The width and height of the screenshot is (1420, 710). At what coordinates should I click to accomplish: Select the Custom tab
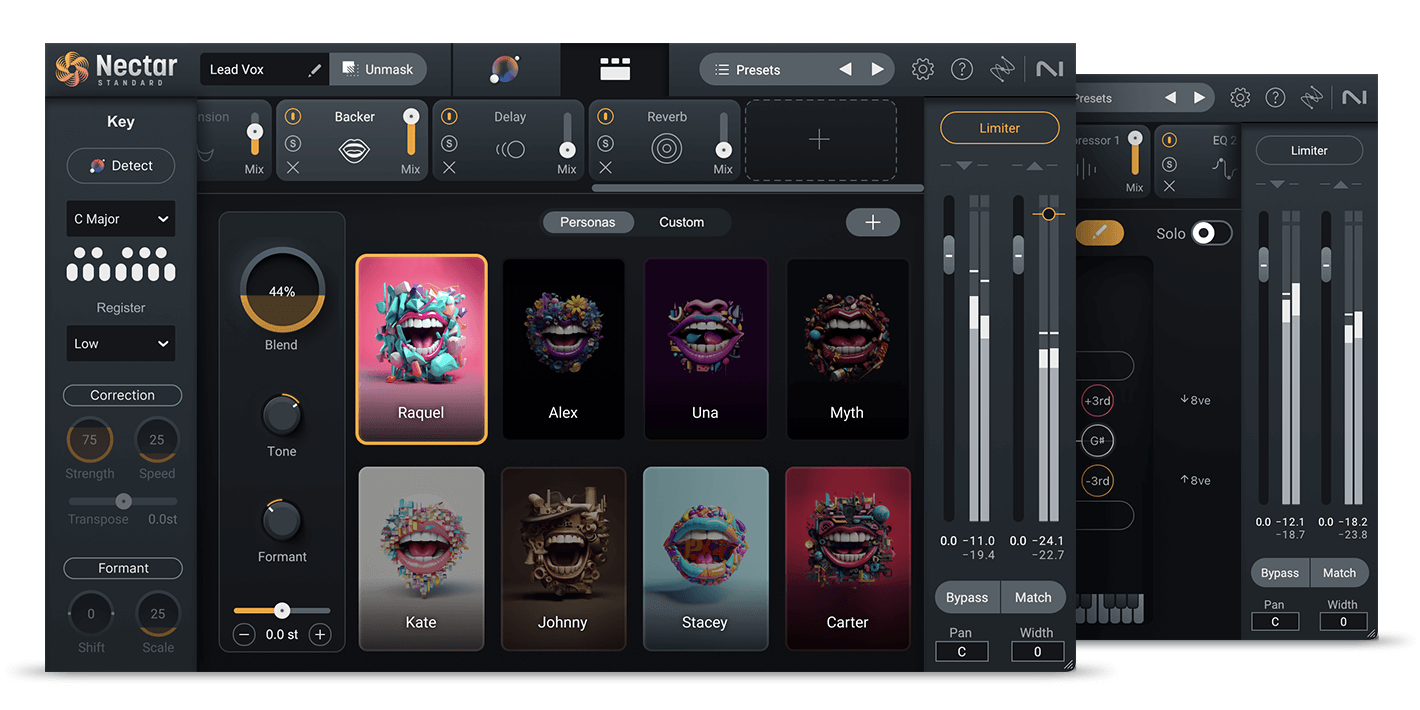681,222
